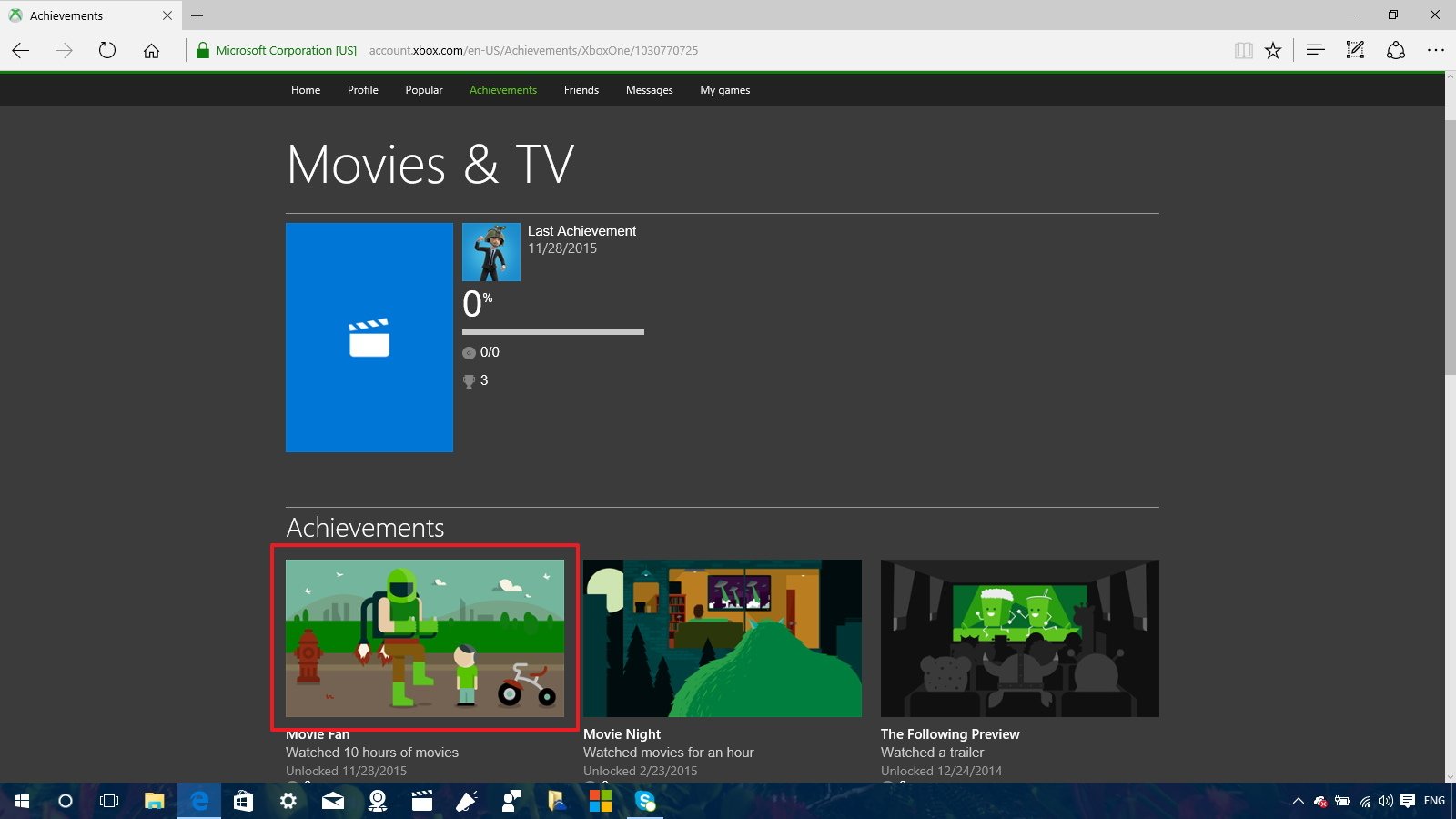
Task: Open the volume speaker tray icon
Action: coord(1386,801)
